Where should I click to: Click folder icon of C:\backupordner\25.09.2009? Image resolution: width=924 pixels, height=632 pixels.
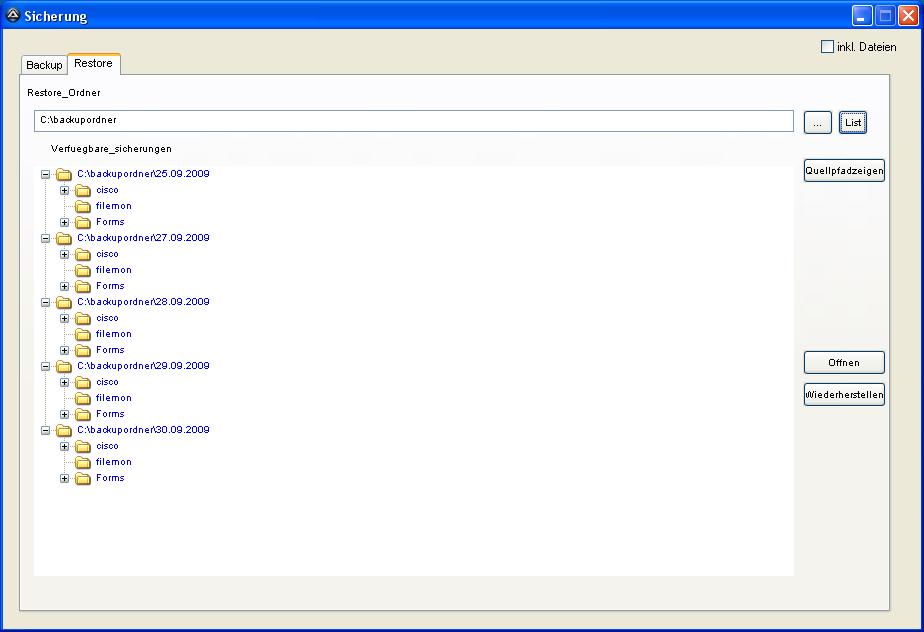[64, 174]
